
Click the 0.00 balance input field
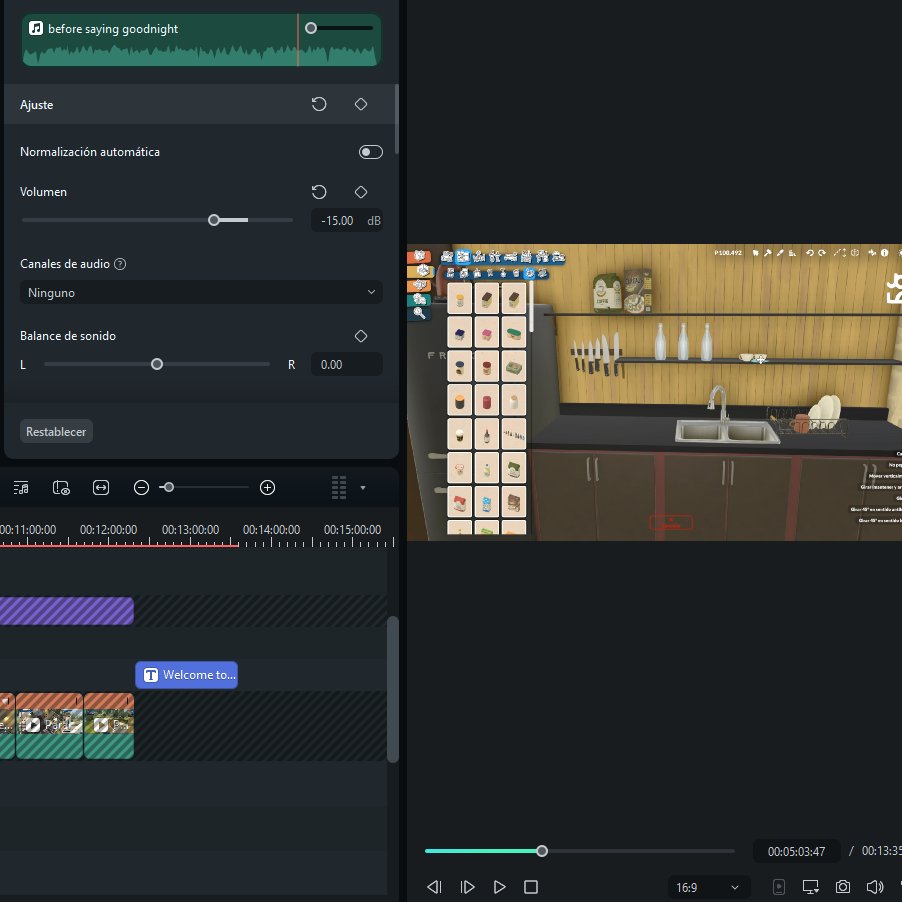346,365
